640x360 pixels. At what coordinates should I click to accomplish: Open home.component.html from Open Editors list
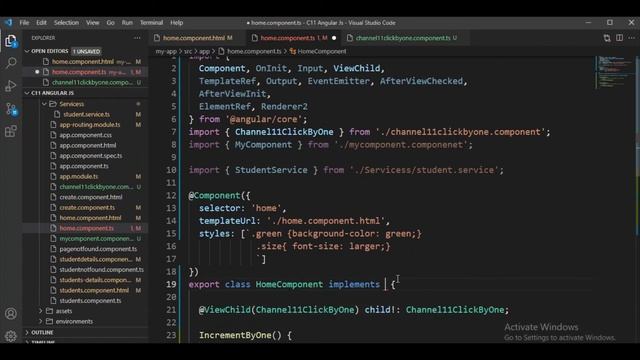tap(83, 62)
